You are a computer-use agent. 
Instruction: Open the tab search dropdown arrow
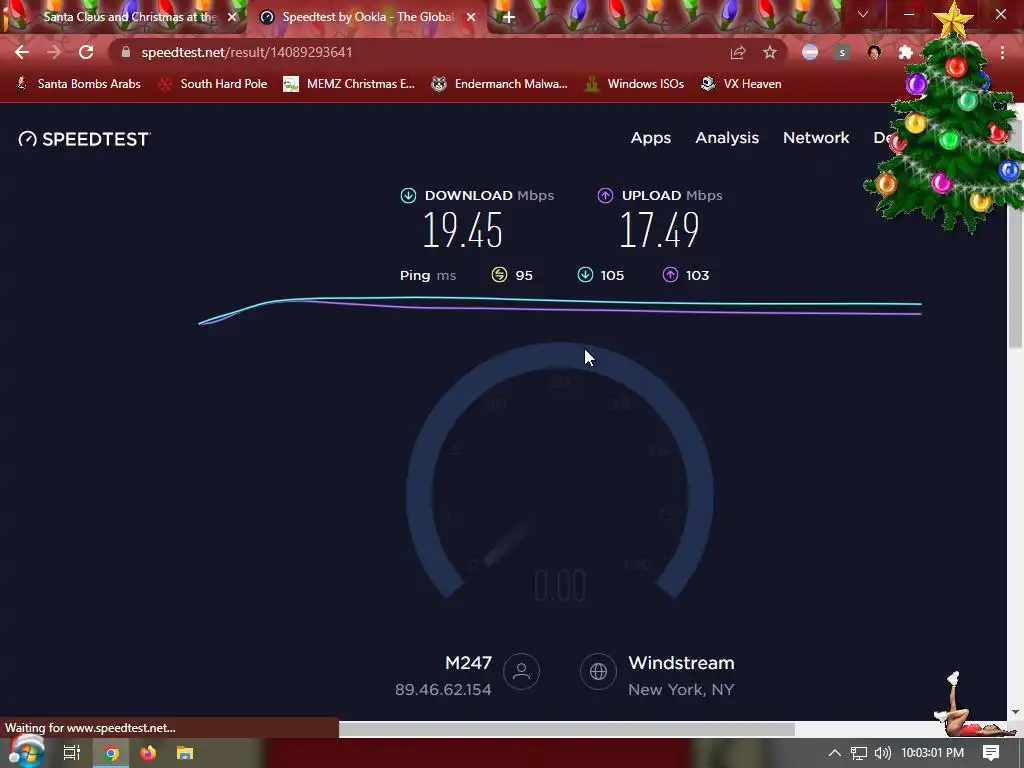(x=863, y=14)
